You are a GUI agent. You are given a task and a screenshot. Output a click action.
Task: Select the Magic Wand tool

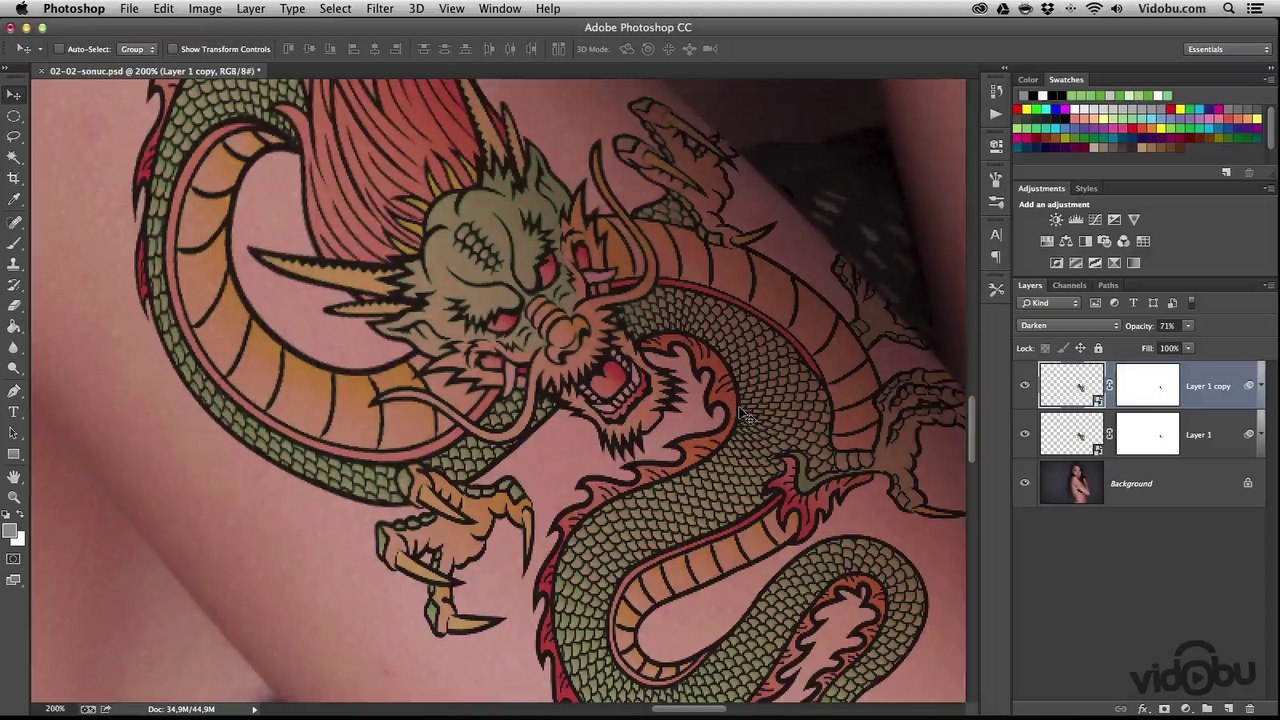coord(14,157)
